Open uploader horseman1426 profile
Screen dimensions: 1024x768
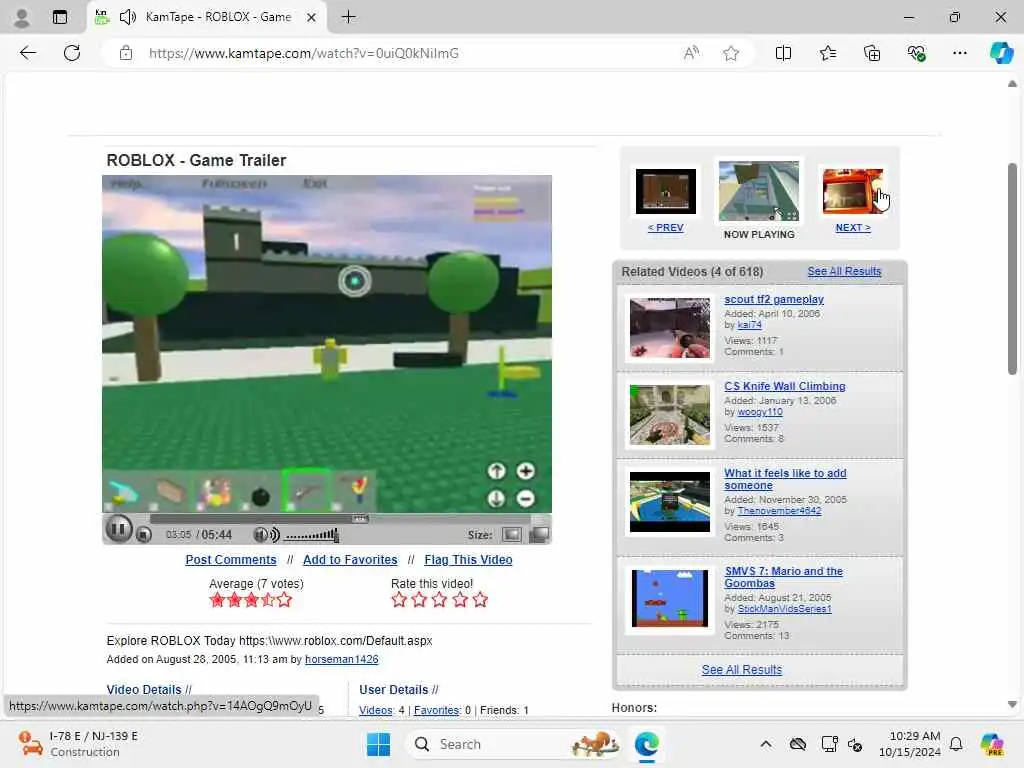[x=342, y=659]
